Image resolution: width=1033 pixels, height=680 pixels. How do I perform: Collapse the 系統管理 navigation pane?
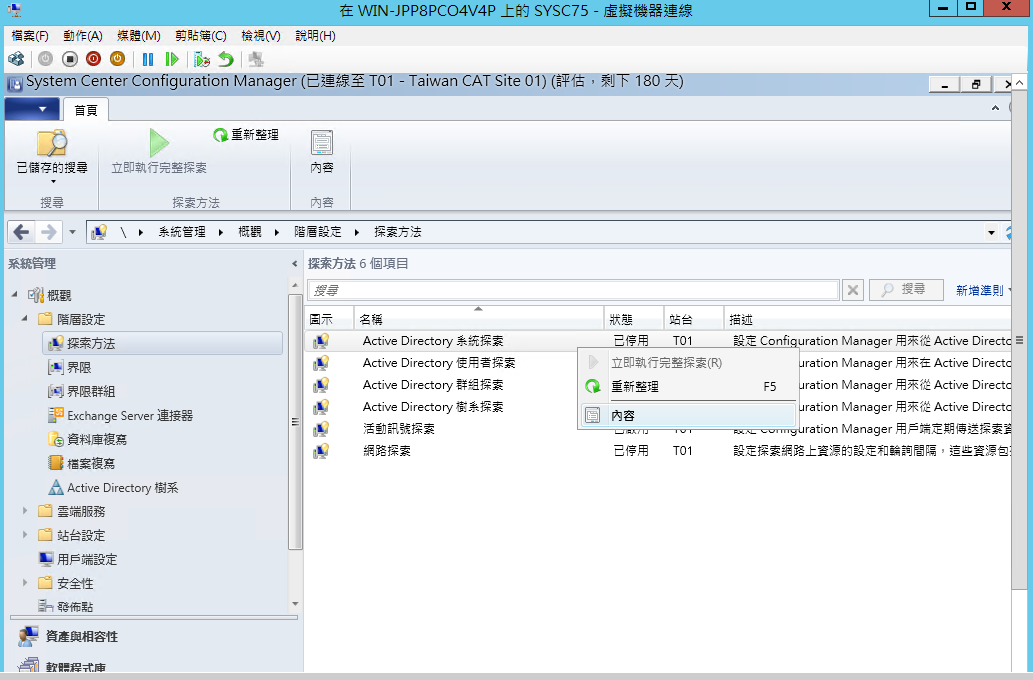pyautogui.click(x=294, y=264)
